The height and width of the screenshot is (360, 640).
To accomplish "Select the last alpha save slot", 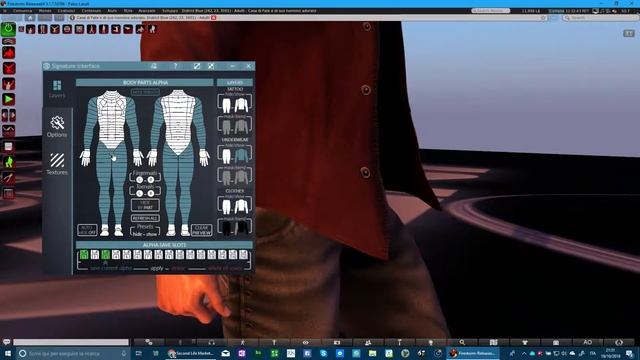I will coord(243,255).
